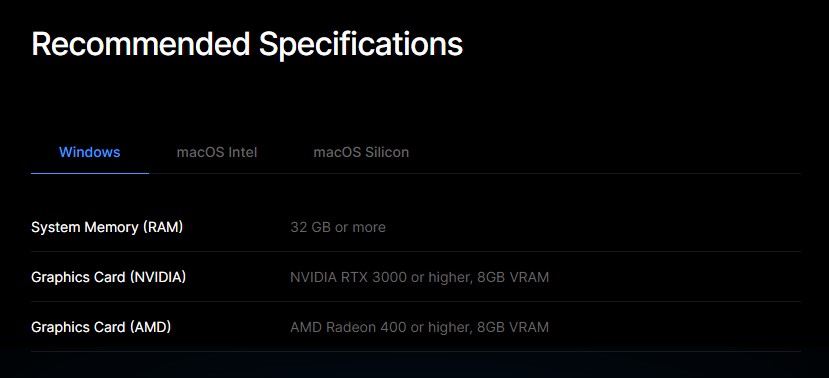
Task: Switch to the Windows tab
Action: [90, 153]
